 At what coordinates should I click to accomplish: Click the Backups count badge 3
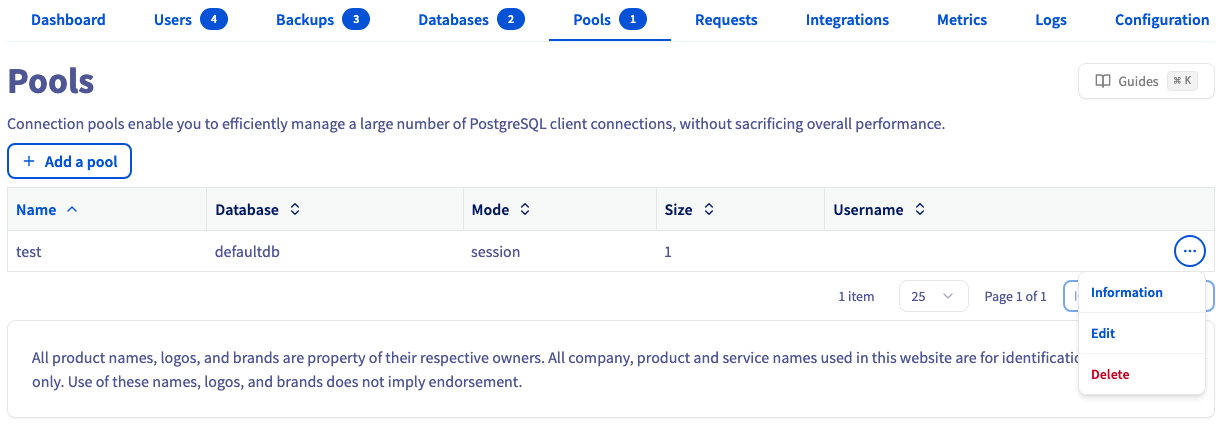pyautogui.click(x=356, y=19)
